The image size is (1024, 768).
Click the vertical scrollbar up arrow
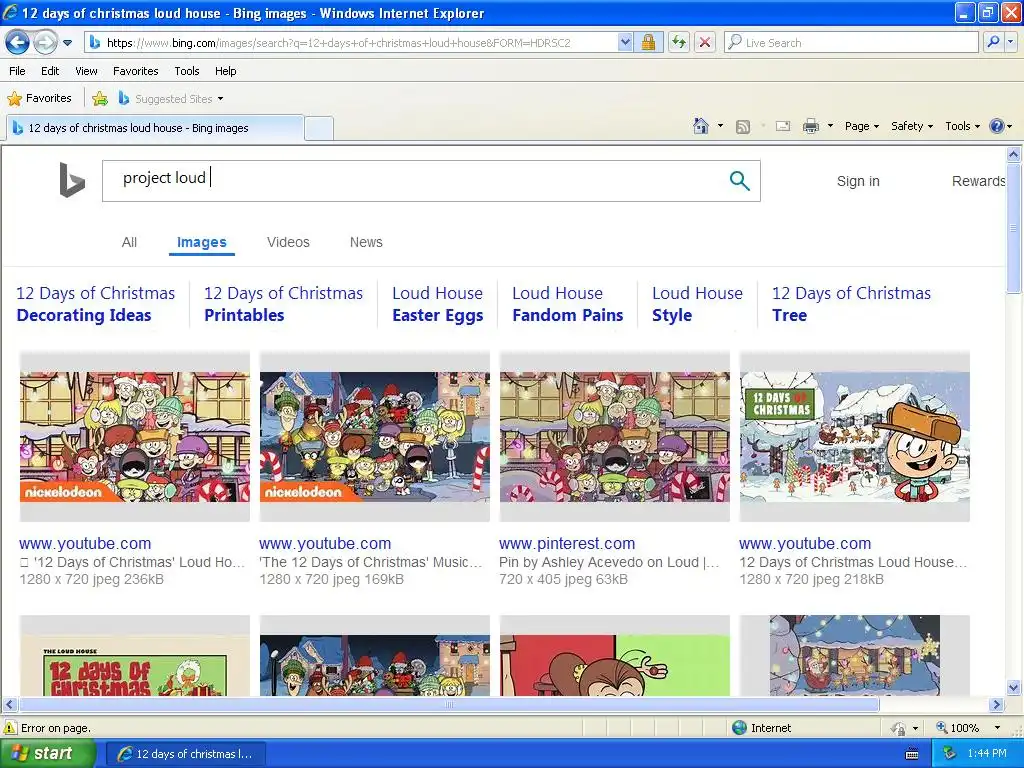coord(1014,155)
